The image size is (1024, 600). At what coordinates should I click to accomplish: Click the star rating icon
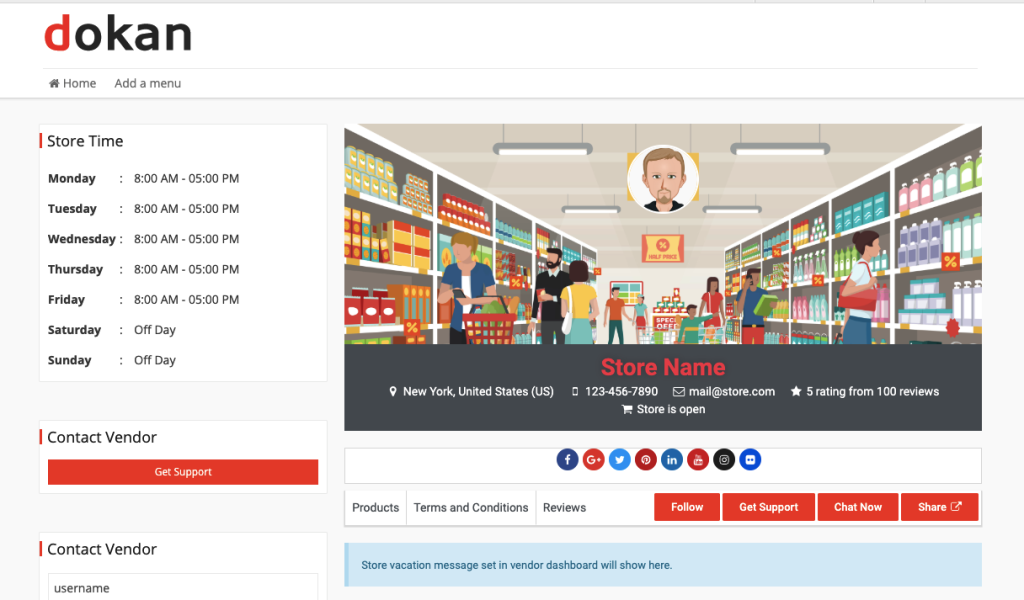point(795,392)
